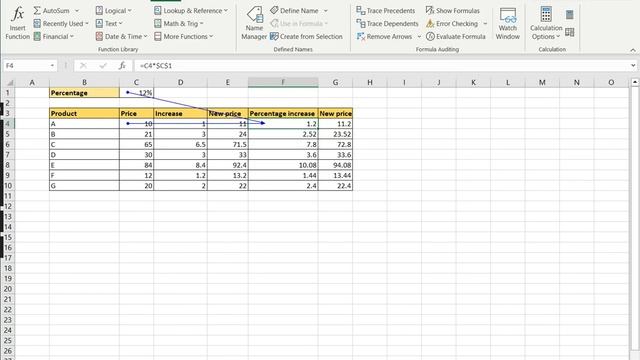Expand the Define Name dropdown arrow
Viewport: 640px width, 360px height.
click(x=326, y=11)
